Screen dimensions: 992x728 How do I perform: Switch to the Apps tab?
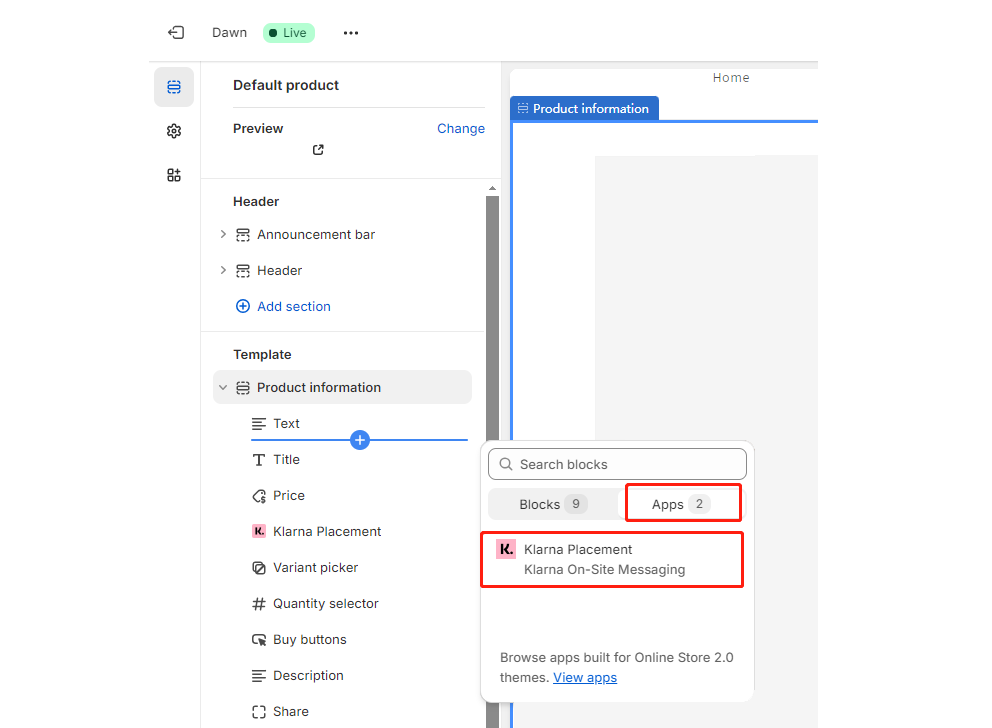coord(682,504)
